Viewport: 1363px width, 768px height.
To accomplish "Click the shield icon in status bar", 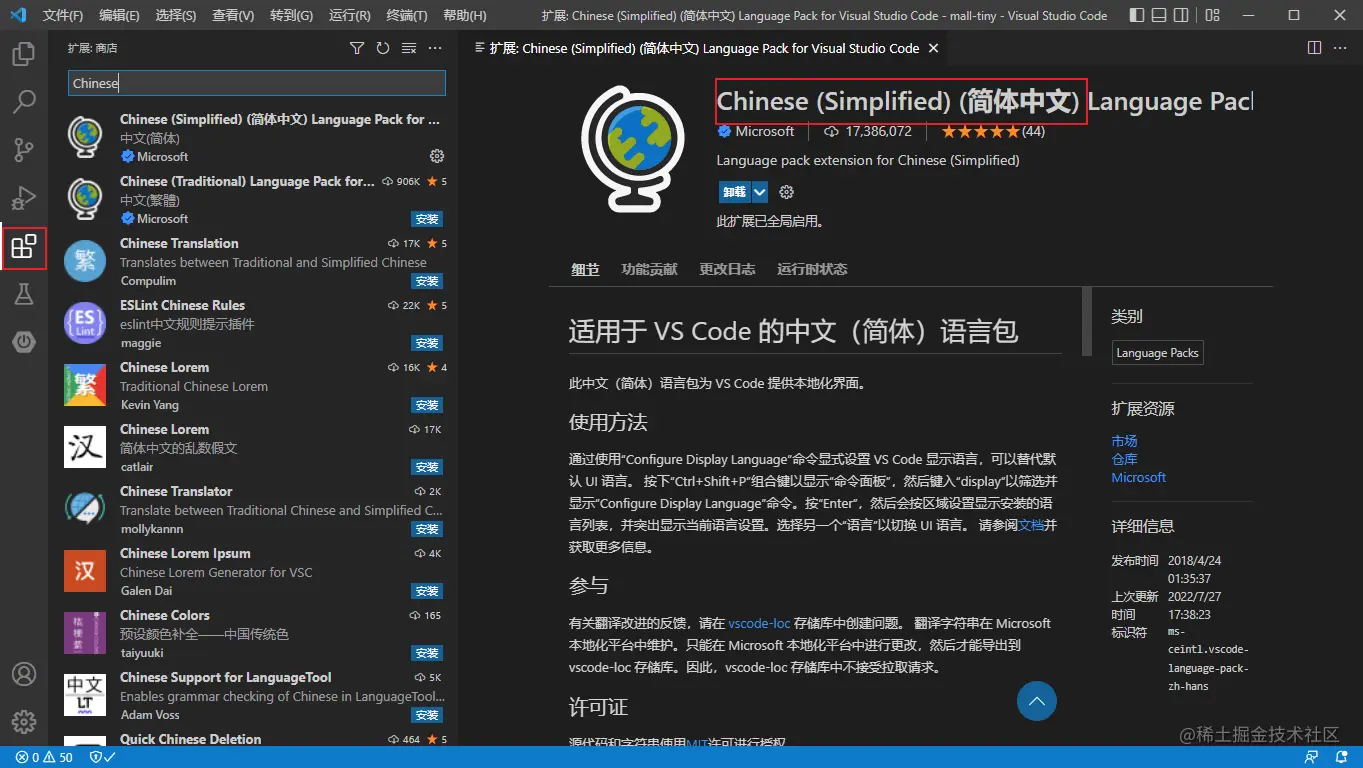I will click(102, 757).
